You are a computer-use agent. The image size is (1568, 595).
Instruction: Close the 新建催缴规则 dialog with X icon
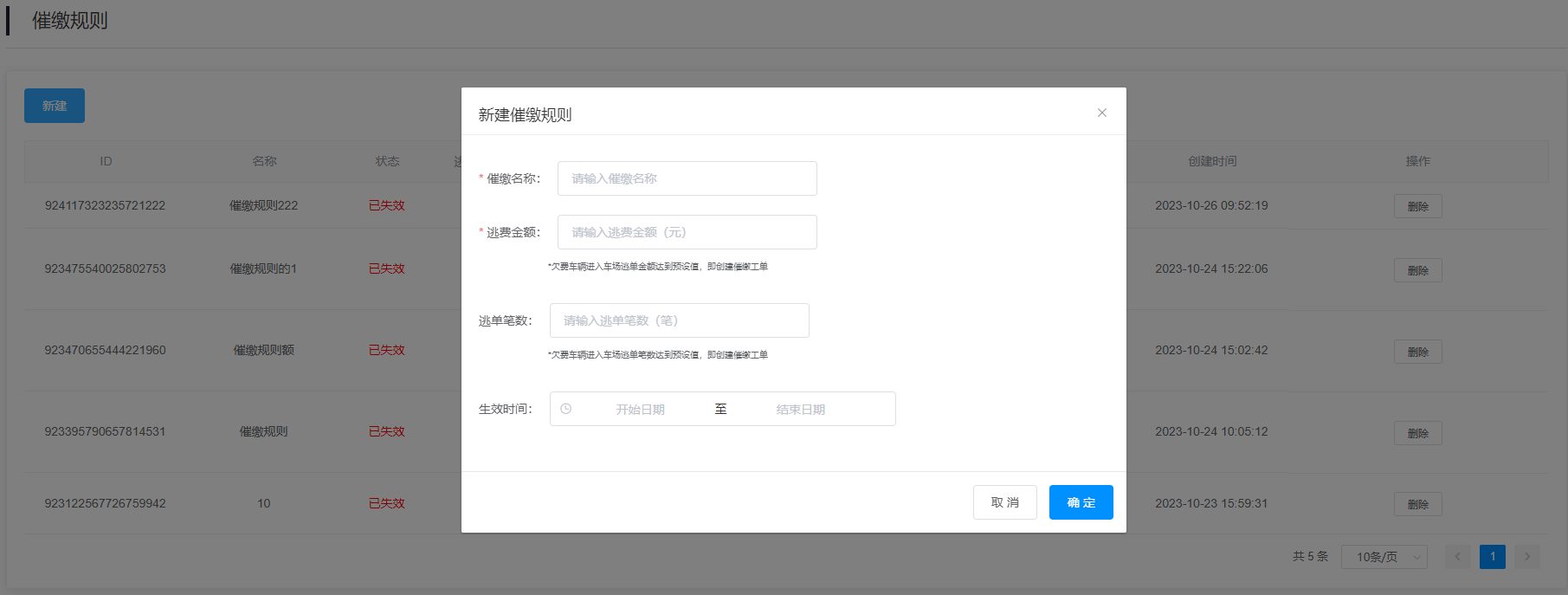click(1101, 113)
